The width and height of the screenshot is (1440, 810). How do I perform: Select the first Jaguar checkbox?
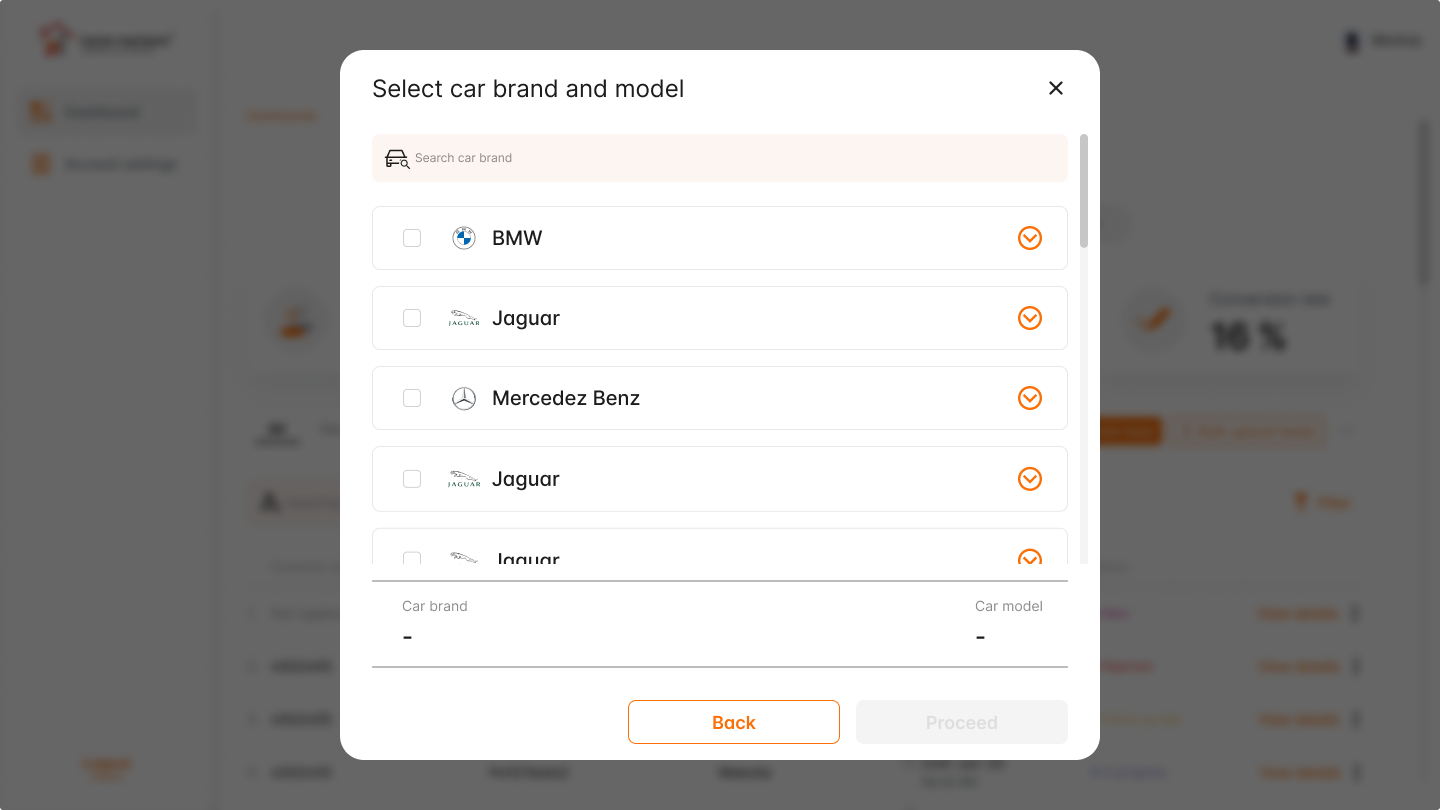(412, 318)
